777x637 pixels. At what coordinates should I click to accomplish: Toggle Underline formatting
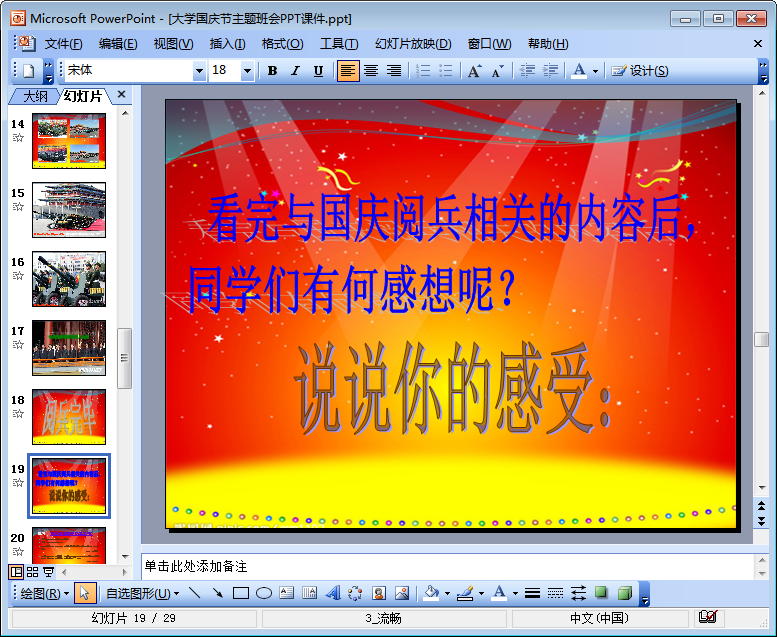click(318, 71)
